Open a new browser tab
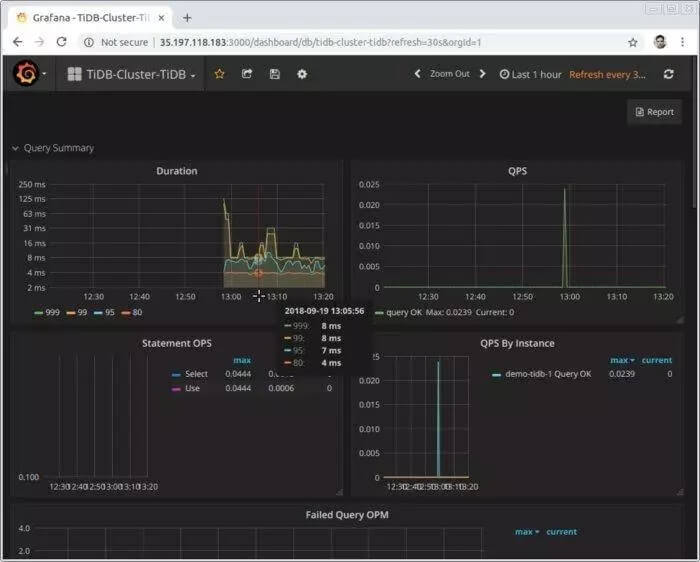700x562 pixels. tap(187, 17)
